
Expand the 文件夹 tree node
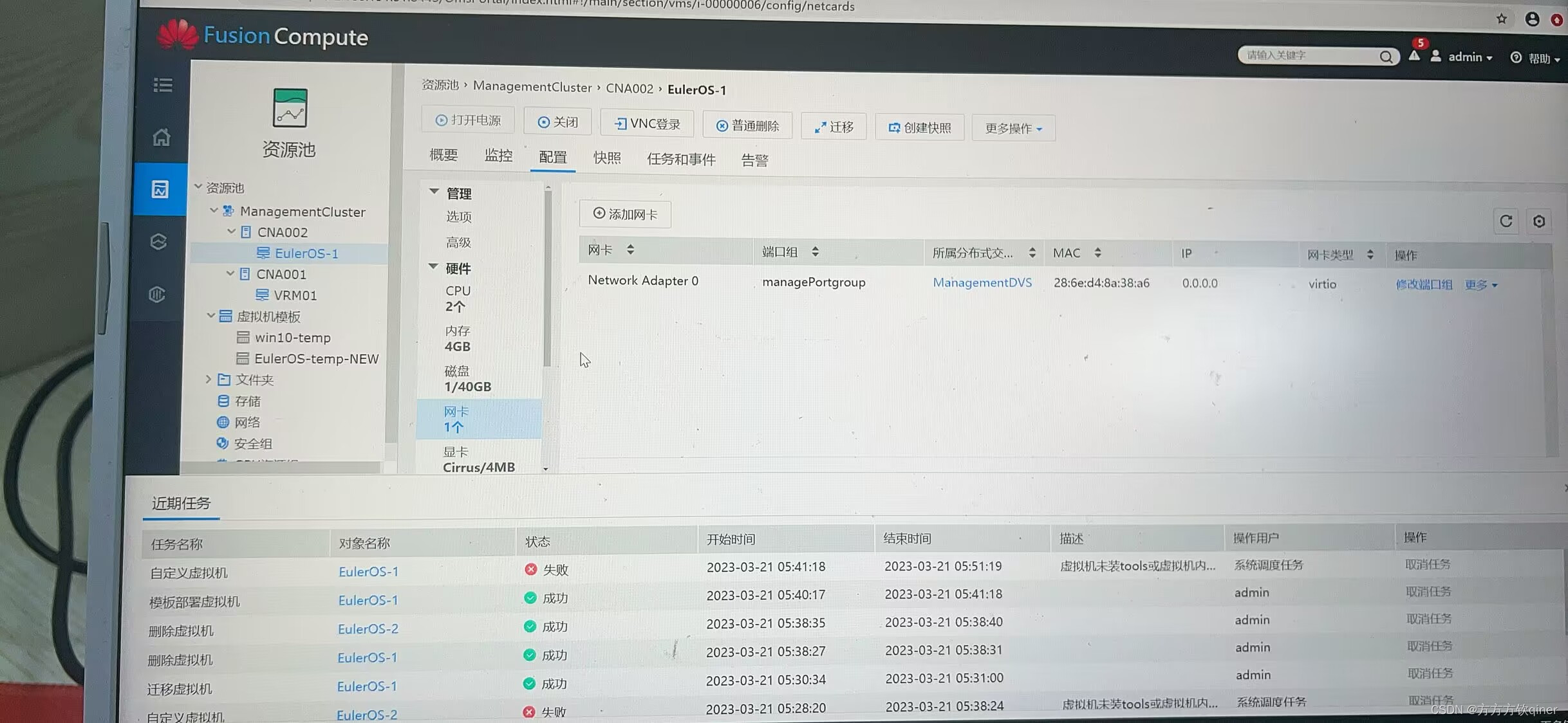tap(208, 379)
